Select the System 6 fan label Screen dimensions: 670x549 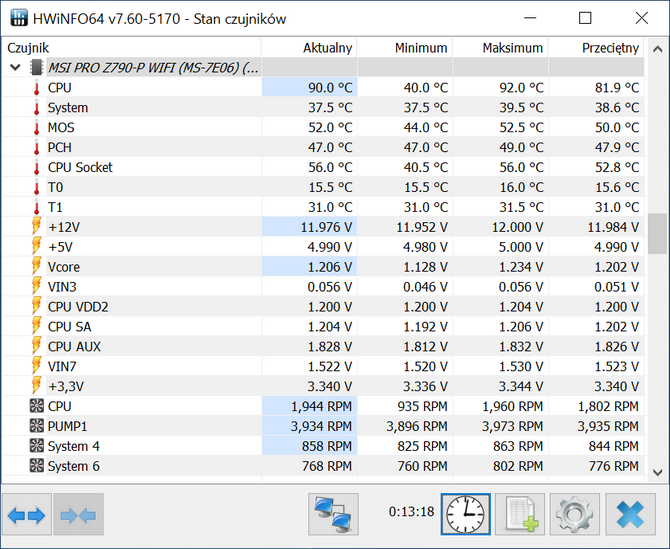coord(73,466)
